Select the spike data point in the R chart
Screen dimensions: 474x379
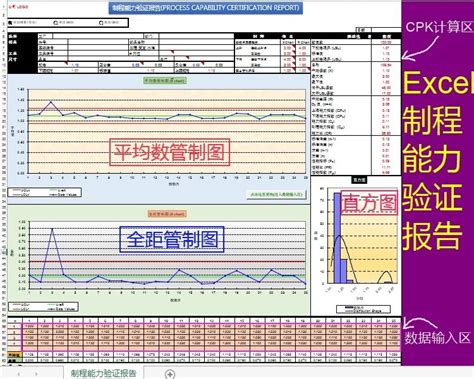(52, 229)
